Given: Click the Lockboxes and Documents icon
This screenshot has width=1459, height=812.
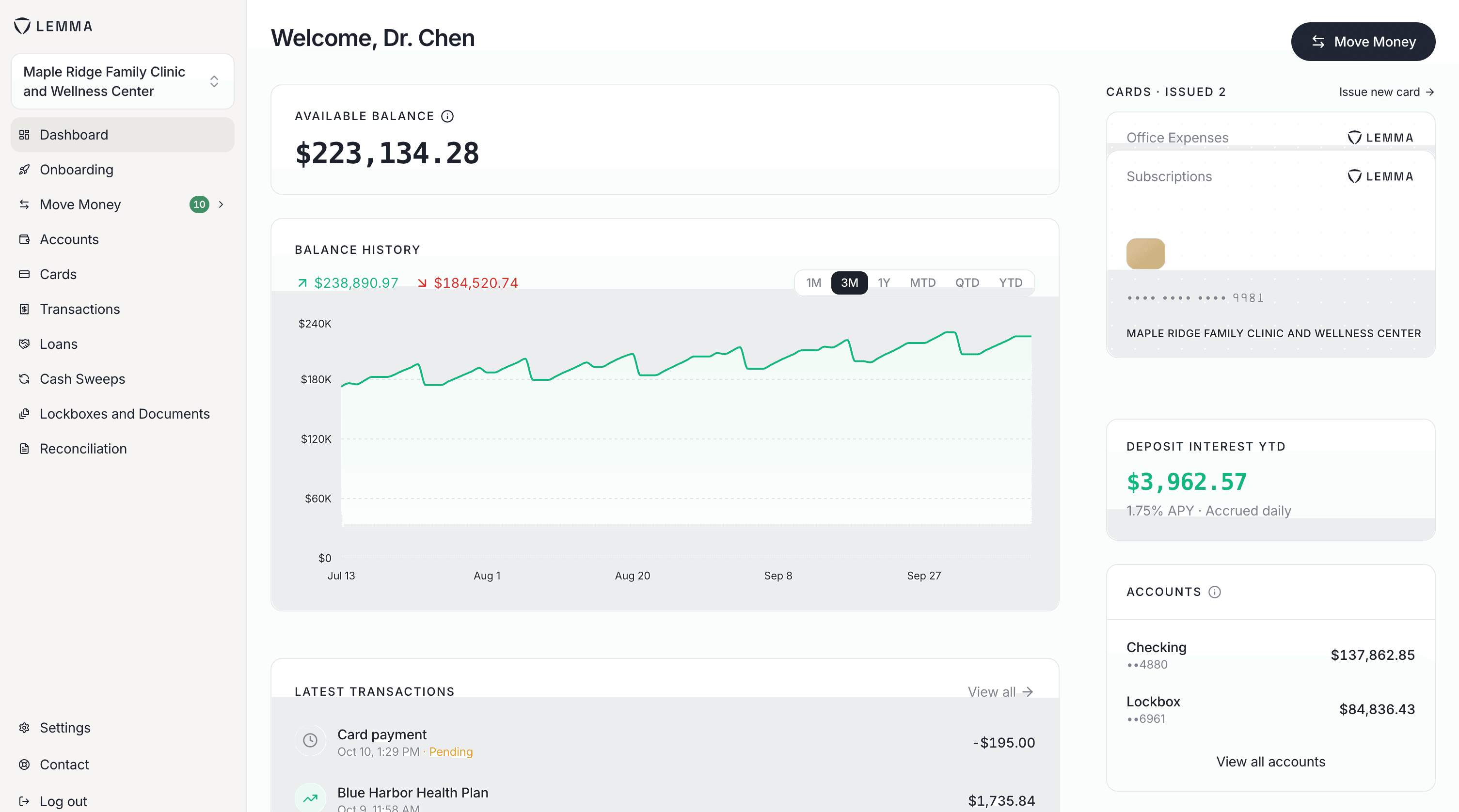Looking at the screenshot, I should (x=24, y=414).
